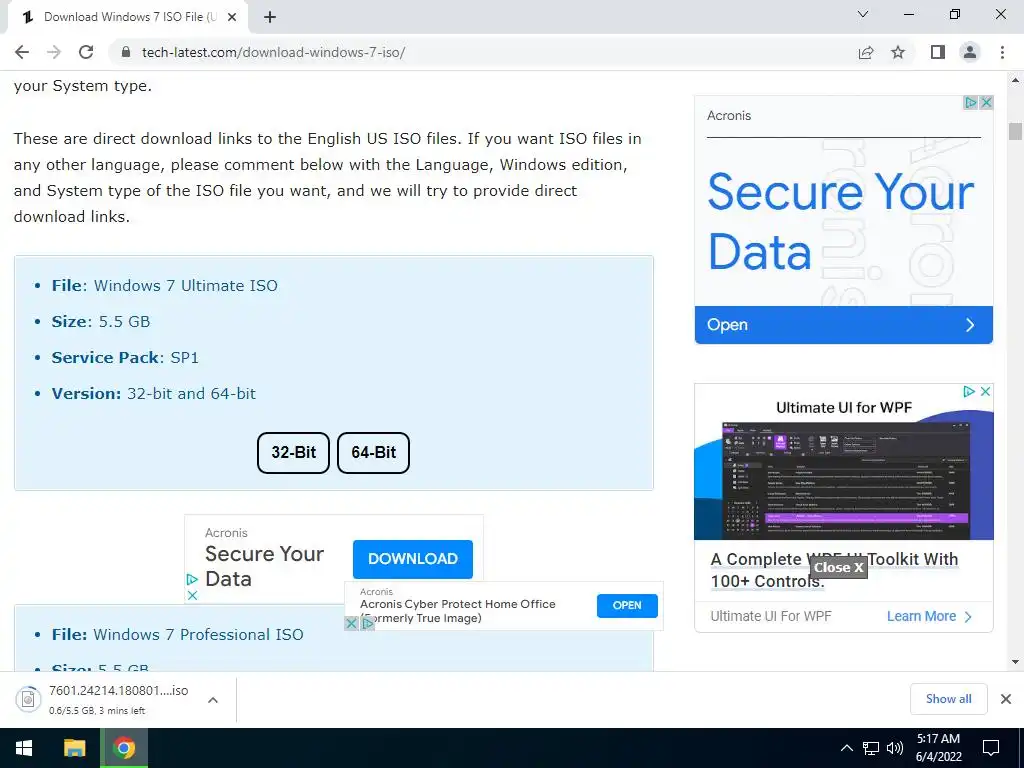This screenshot has width=1024, height=768.
Task: Click the Ultimate UI for WPF ad screenshot
Action: pyautogui.click(x=845, y=480)
